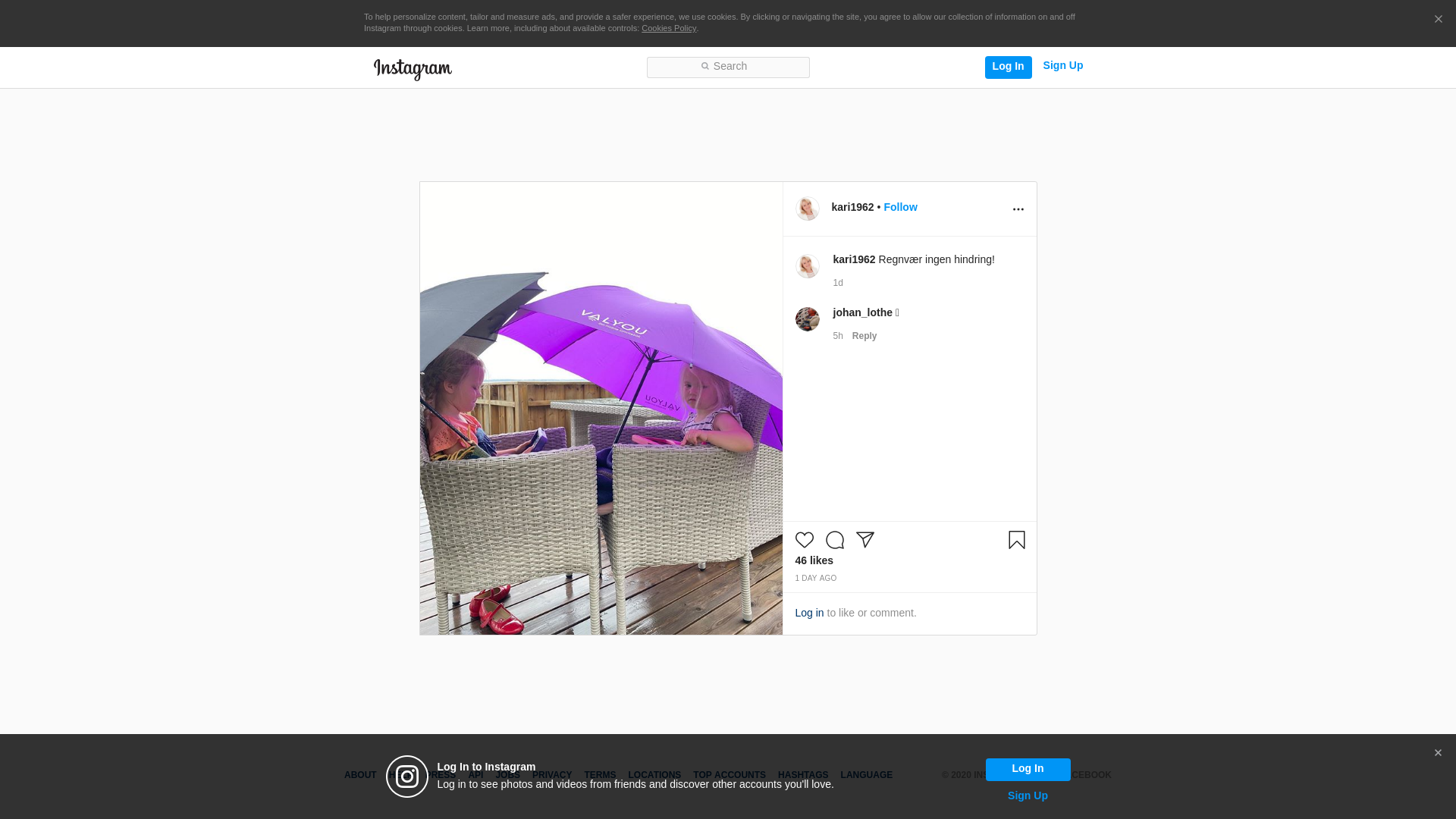Click the 1d timestamp under caption

[838, 283]
